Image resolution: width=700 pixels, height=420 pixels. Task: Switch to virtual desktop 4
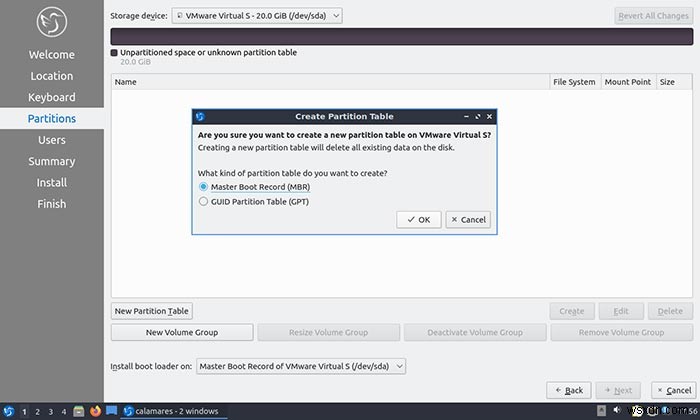[64, 412]
